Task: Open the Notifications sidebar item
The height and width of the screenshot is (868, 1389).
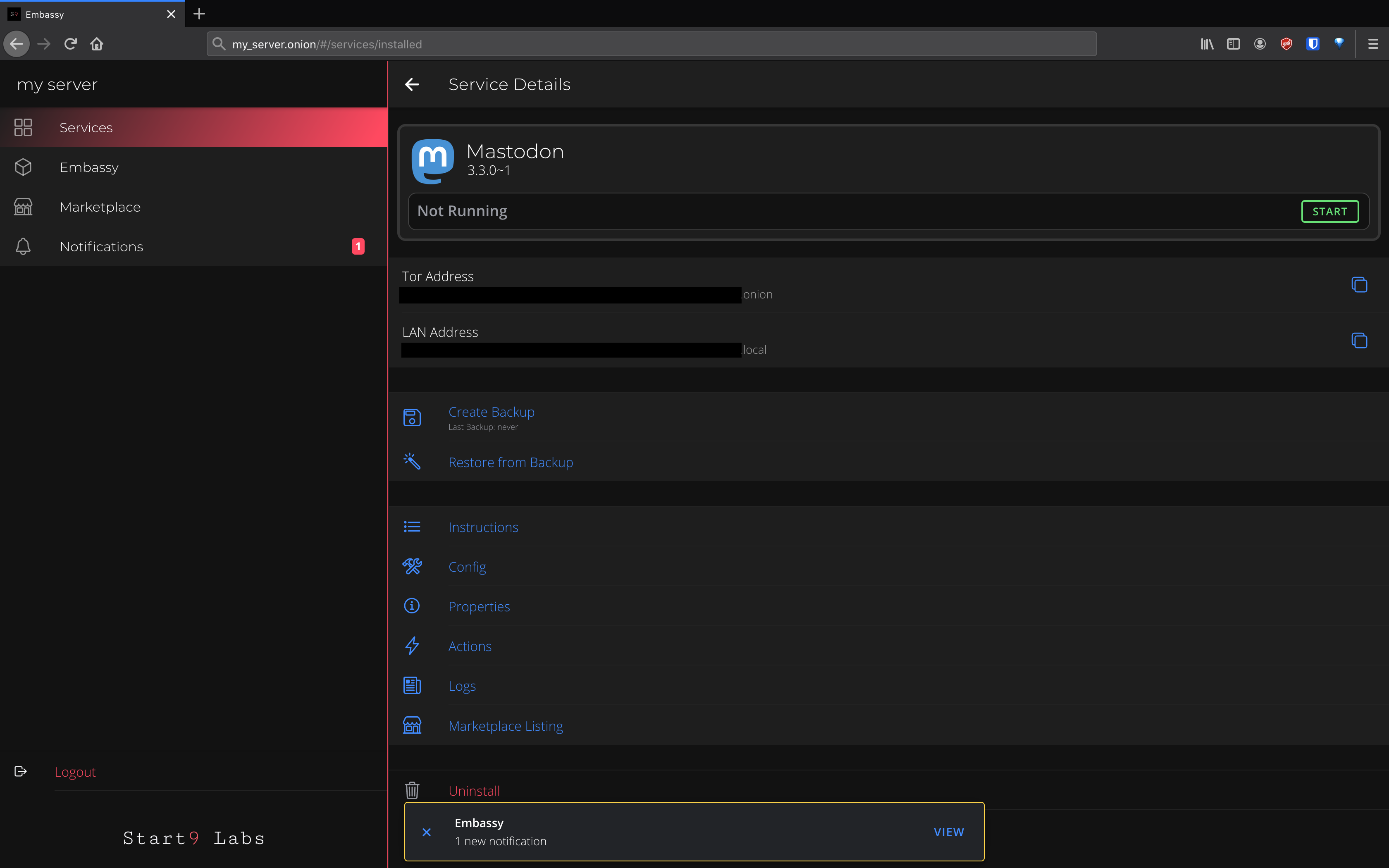Action: pos(102,246)
